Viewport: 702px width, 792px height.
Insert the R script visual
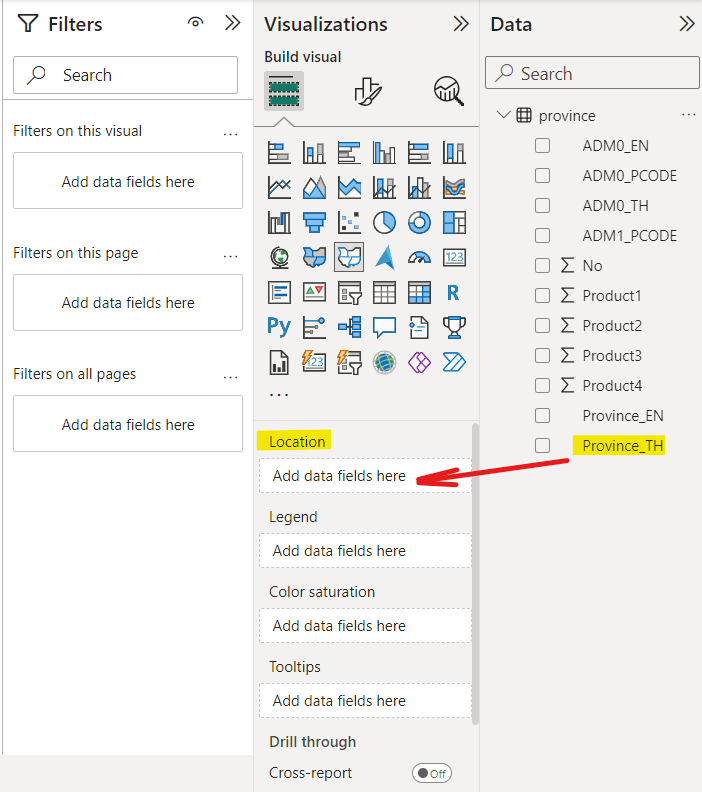tap(454, 292)
